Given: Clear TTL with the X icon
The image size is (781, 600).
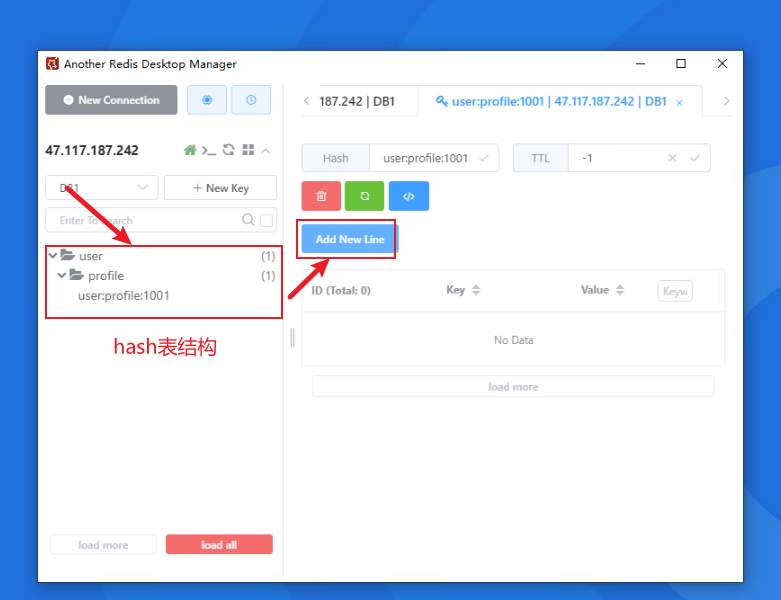Looking at the screenshot, I should click(672, 158).
